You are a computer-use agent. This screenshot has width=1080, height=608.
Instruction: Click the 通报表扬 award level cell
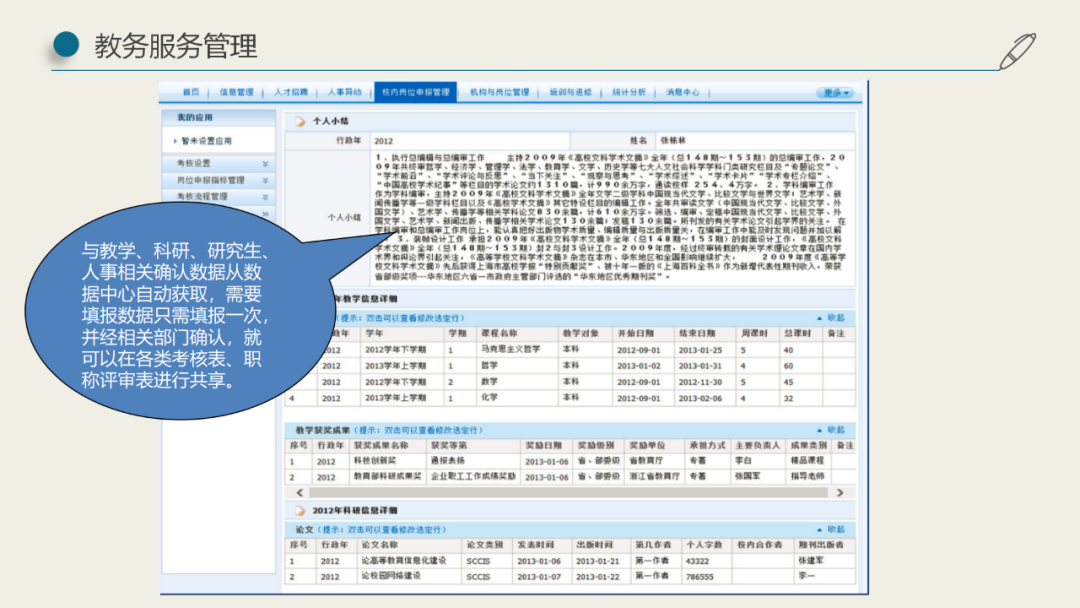coord(448,461)
